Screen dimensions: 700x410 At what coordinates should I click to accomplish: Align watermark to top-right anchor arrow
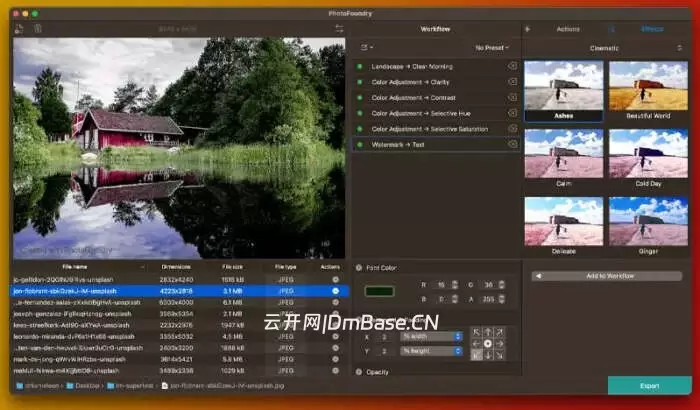pyautogui.click(x=500, y=332)
